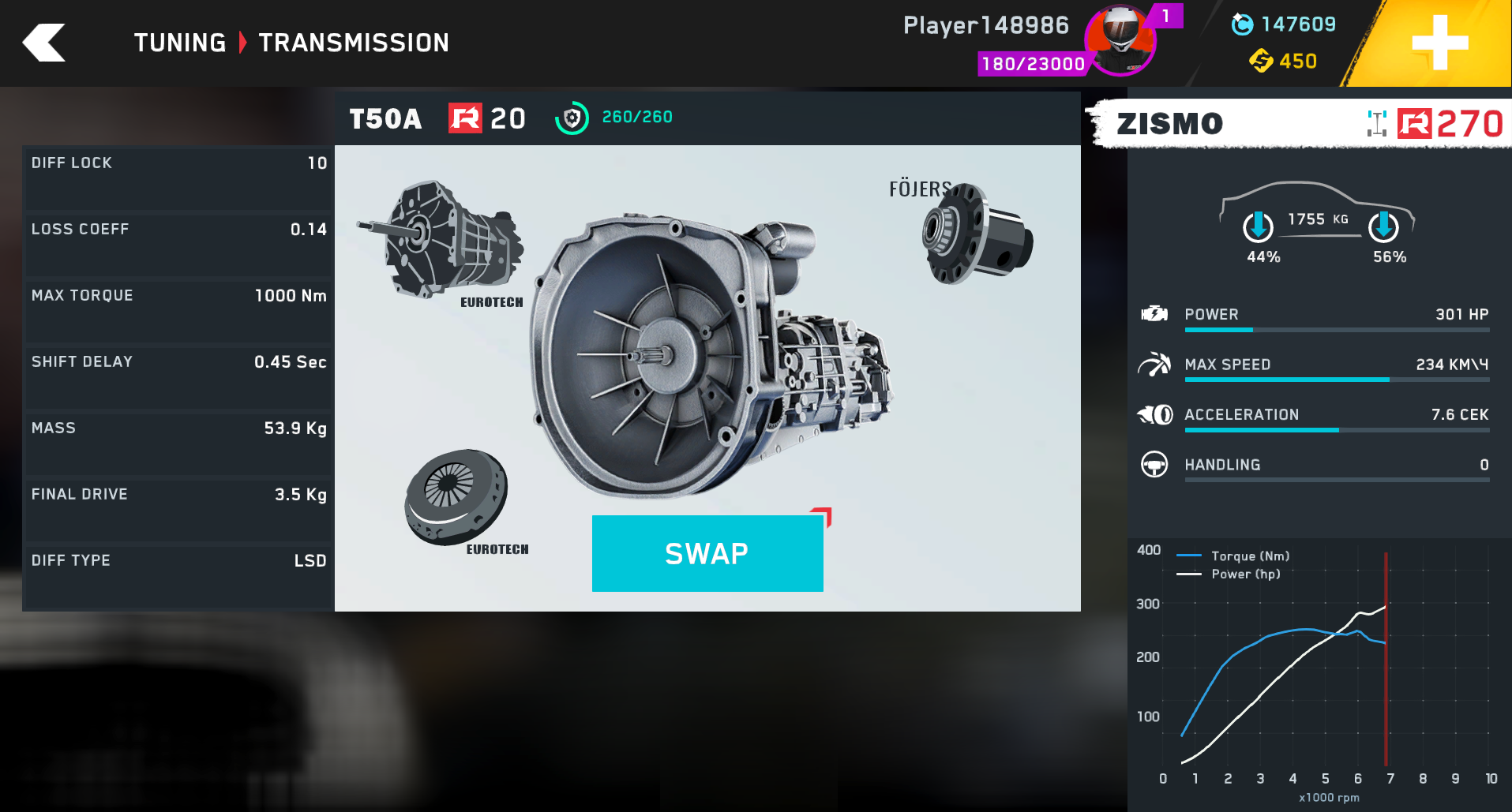Click the gold coin balance of 450
Screen dimensions: 1512x812
pos(1283,61)
